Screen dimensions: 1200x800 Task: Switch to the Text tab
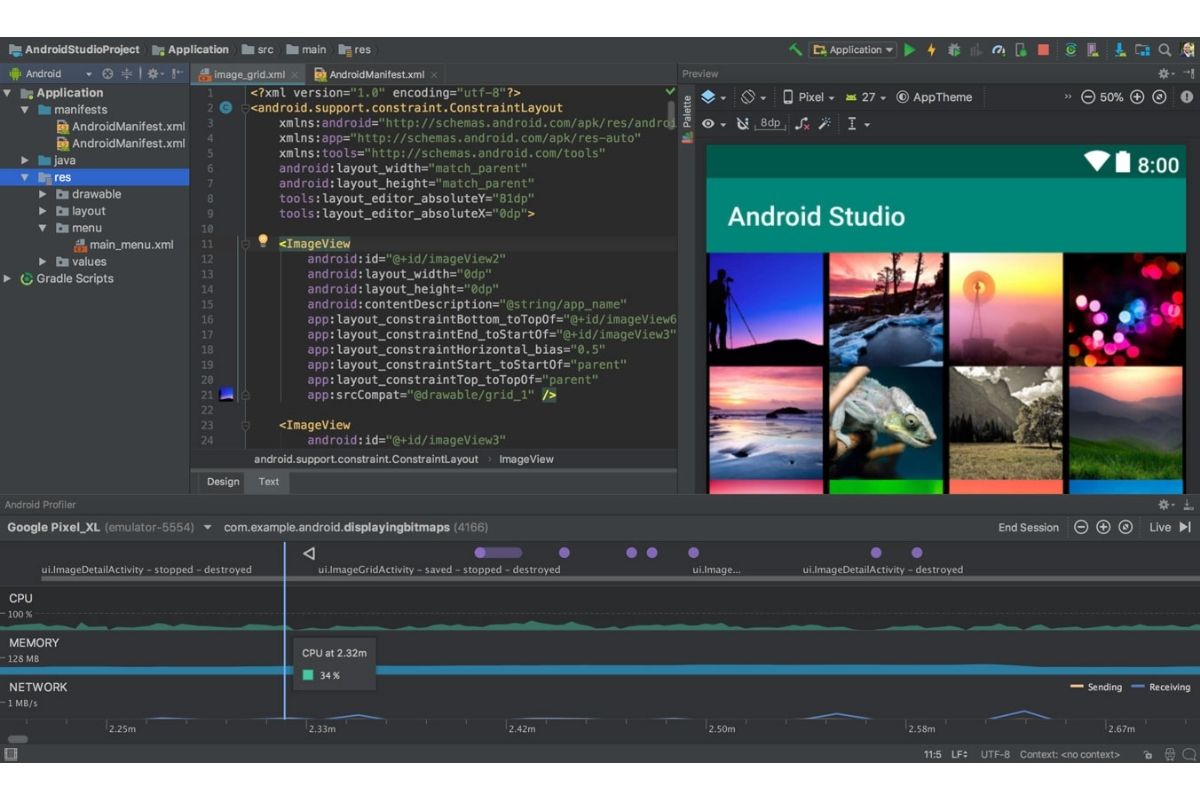click(x=269, y=482)
